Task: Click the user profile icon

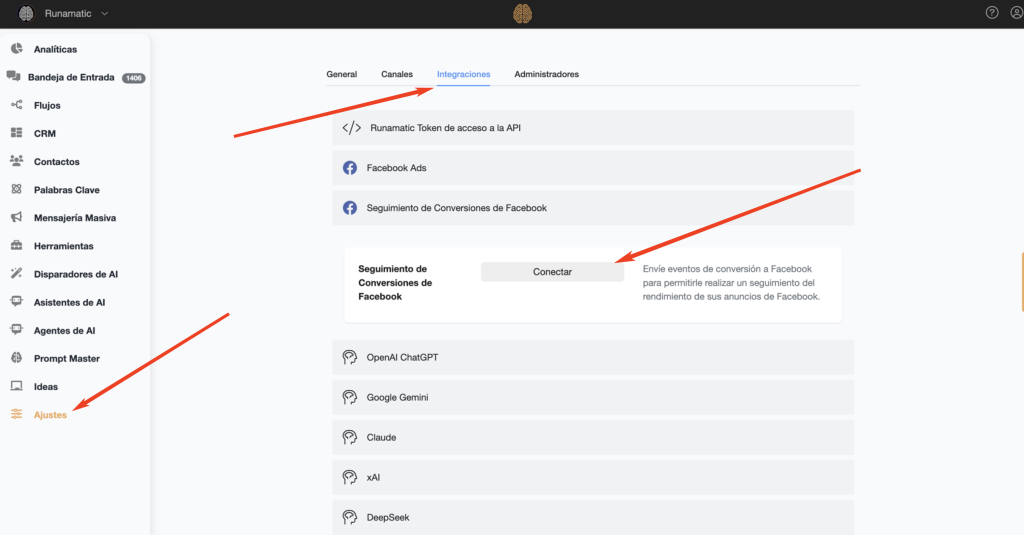Action: (x=1016, y=12)
